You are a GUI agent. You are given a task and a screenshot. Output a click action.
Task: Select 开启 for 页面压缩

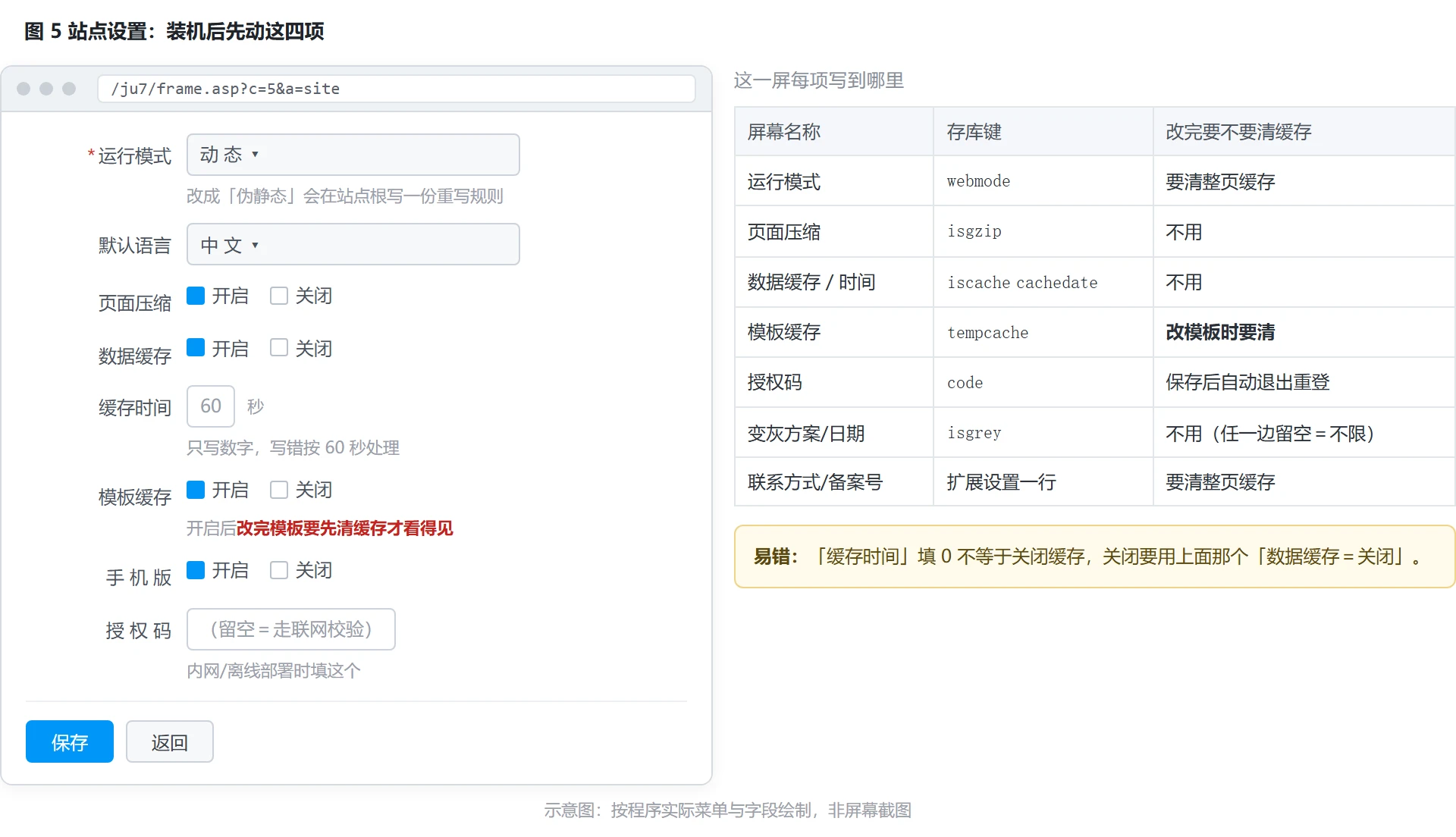196,296
